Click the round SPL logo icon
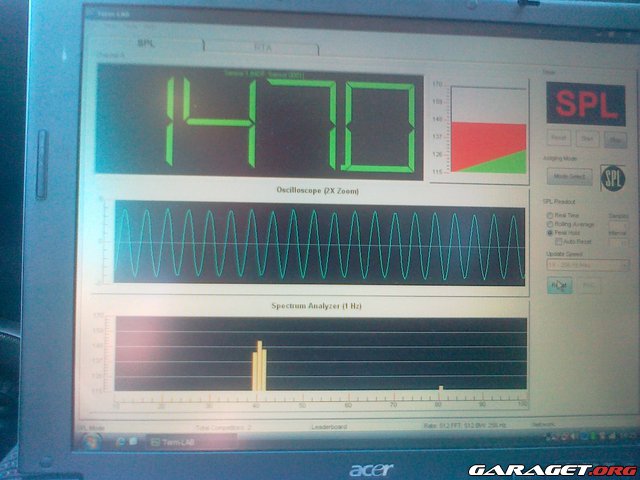This screenshot has width=640, height=480. tap(611, 176)
